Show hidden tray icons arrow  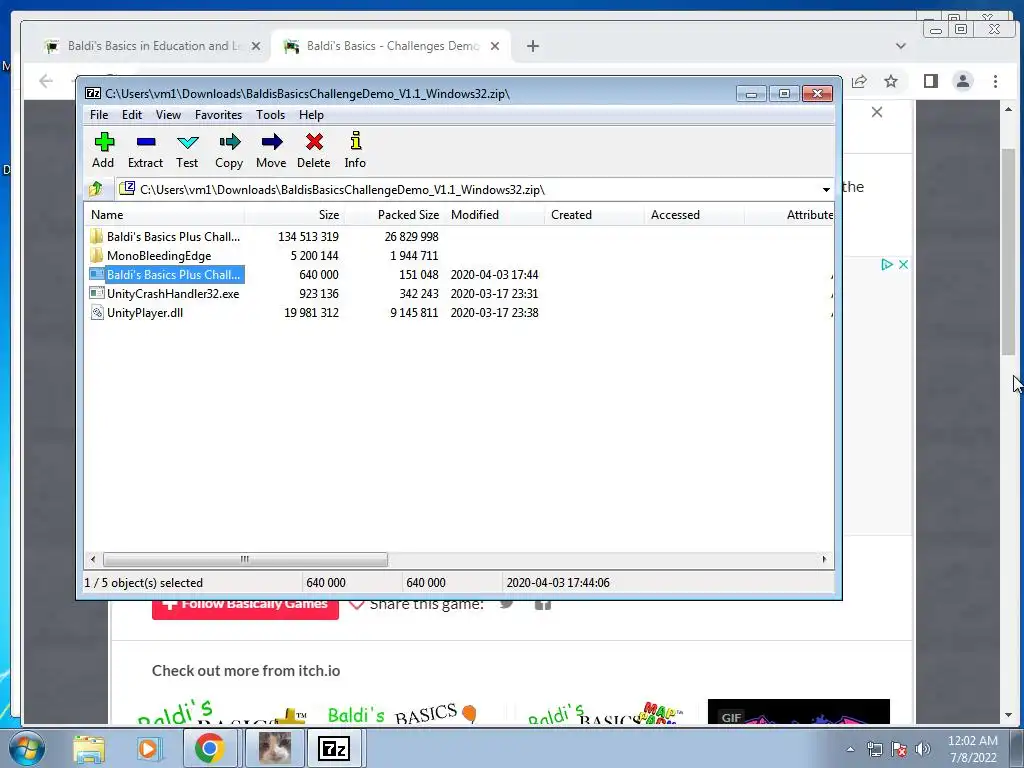850,749
